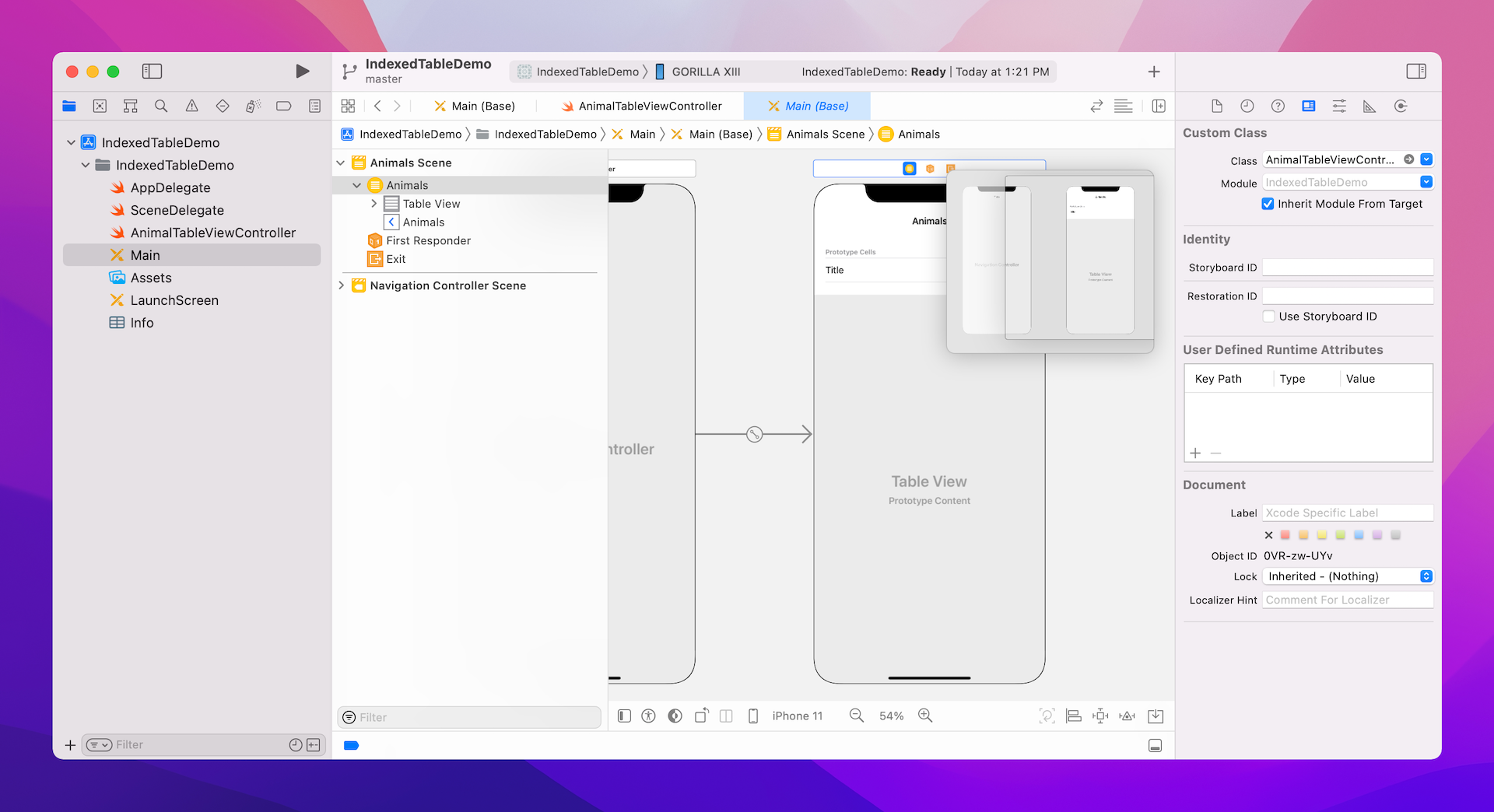Click the zoom in magnifier icon
Image resolution: width=1494 pixels, height=812 pixels.
pyautogui.click(x=925, y=716)
